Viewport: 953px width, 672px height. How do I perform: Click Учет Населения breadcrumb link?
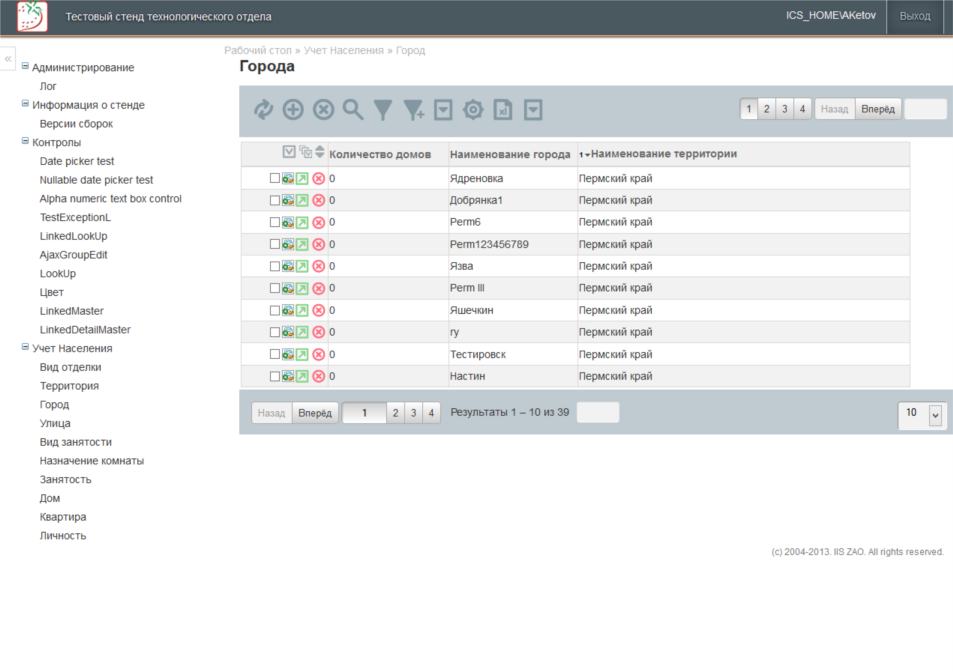343,50
